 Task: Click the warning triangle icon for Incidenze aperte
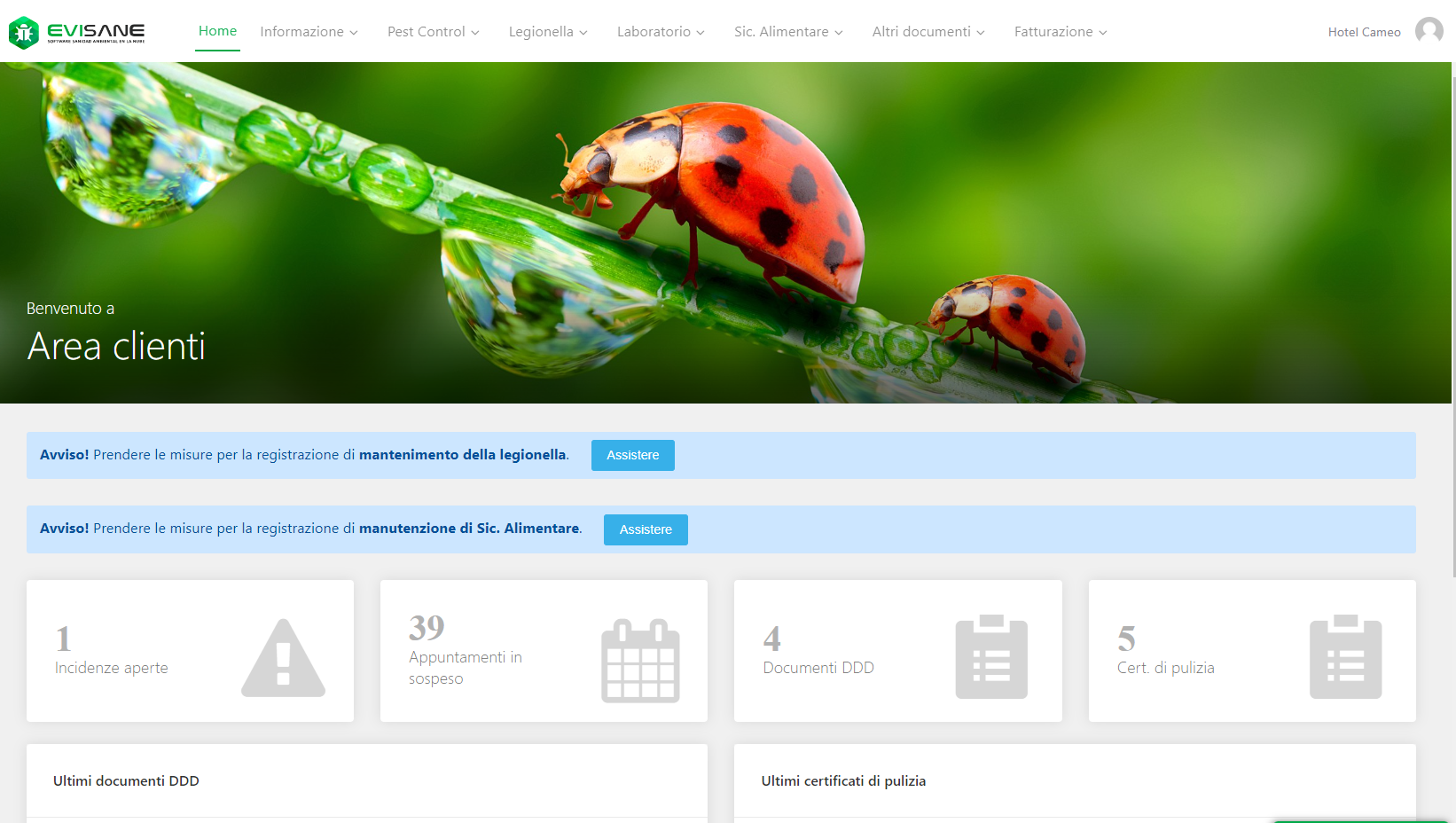(x=283, y=658)
